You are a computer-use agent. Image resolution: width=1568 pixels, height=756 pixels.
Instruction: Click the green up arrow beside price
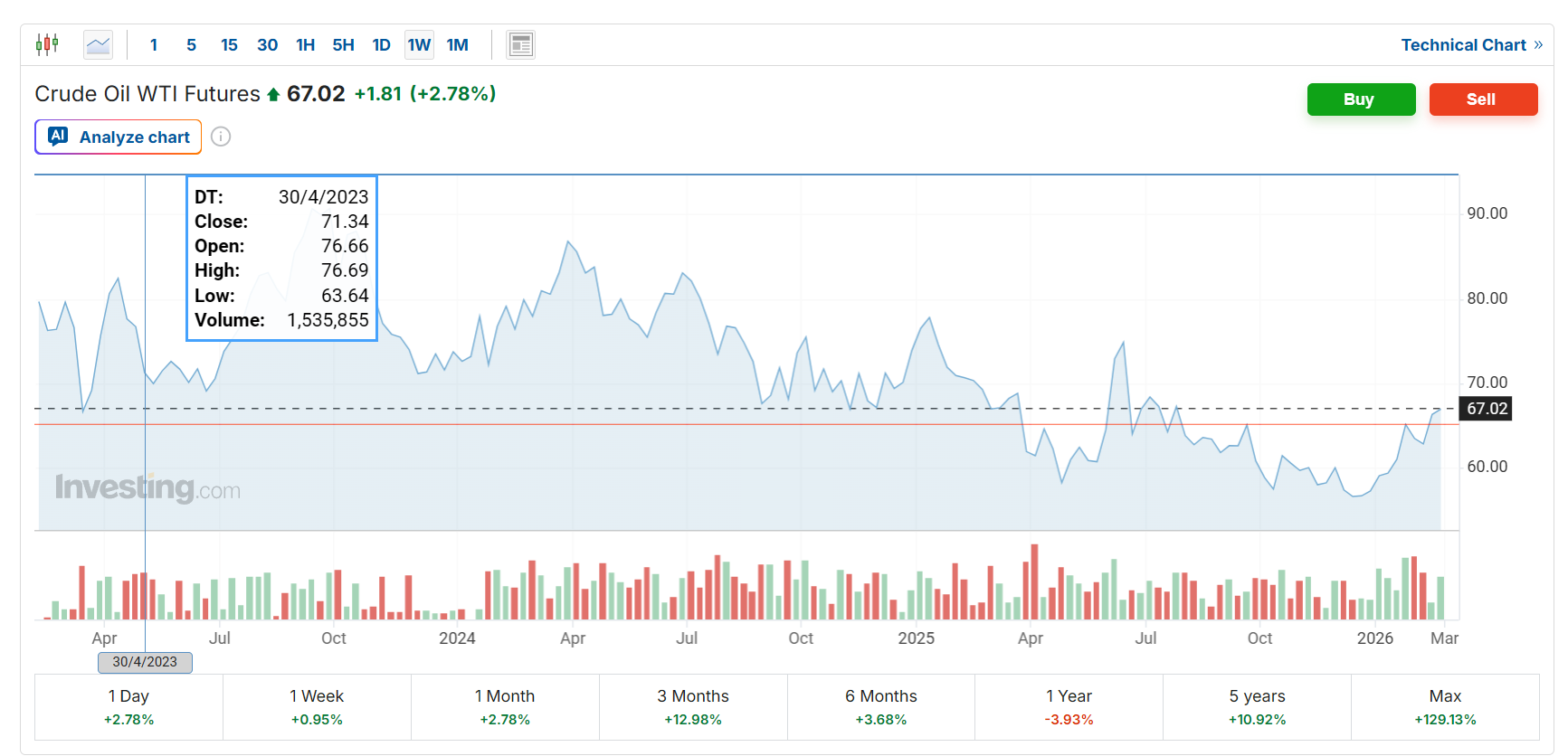coord(273,95)
